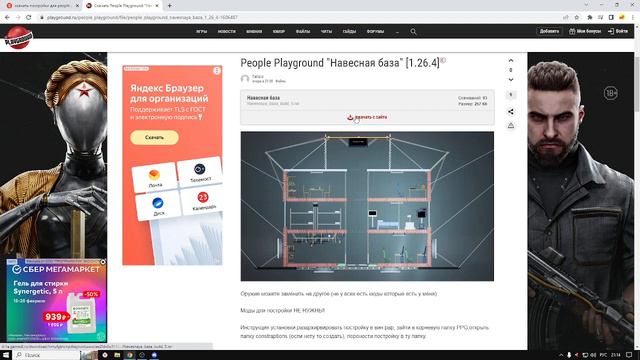Click the Chrome icon in the taskbar
640x360 pixels.
(x=129, y=355)
